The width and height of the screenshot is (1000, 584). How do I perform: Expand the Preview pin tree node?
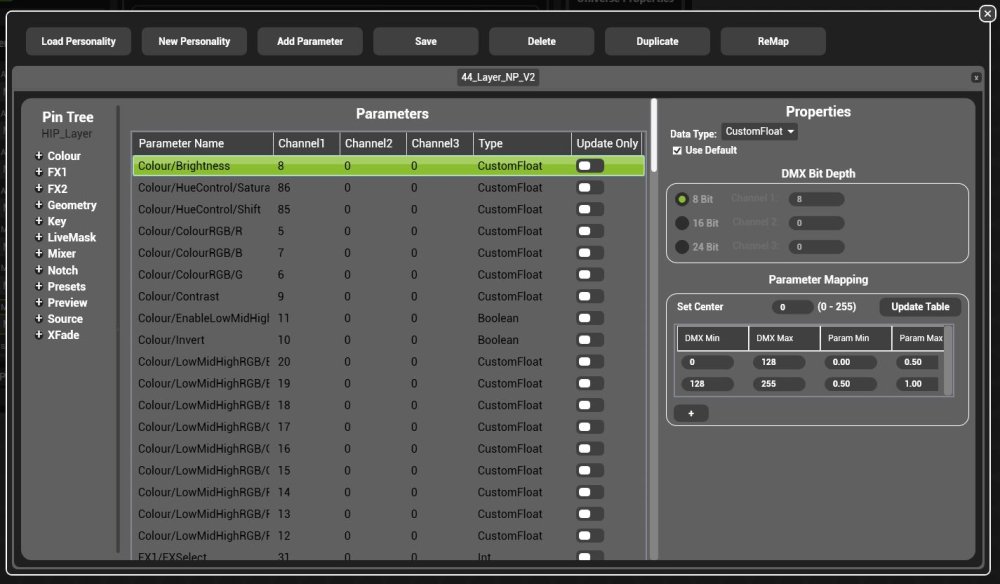coord(39,302)
